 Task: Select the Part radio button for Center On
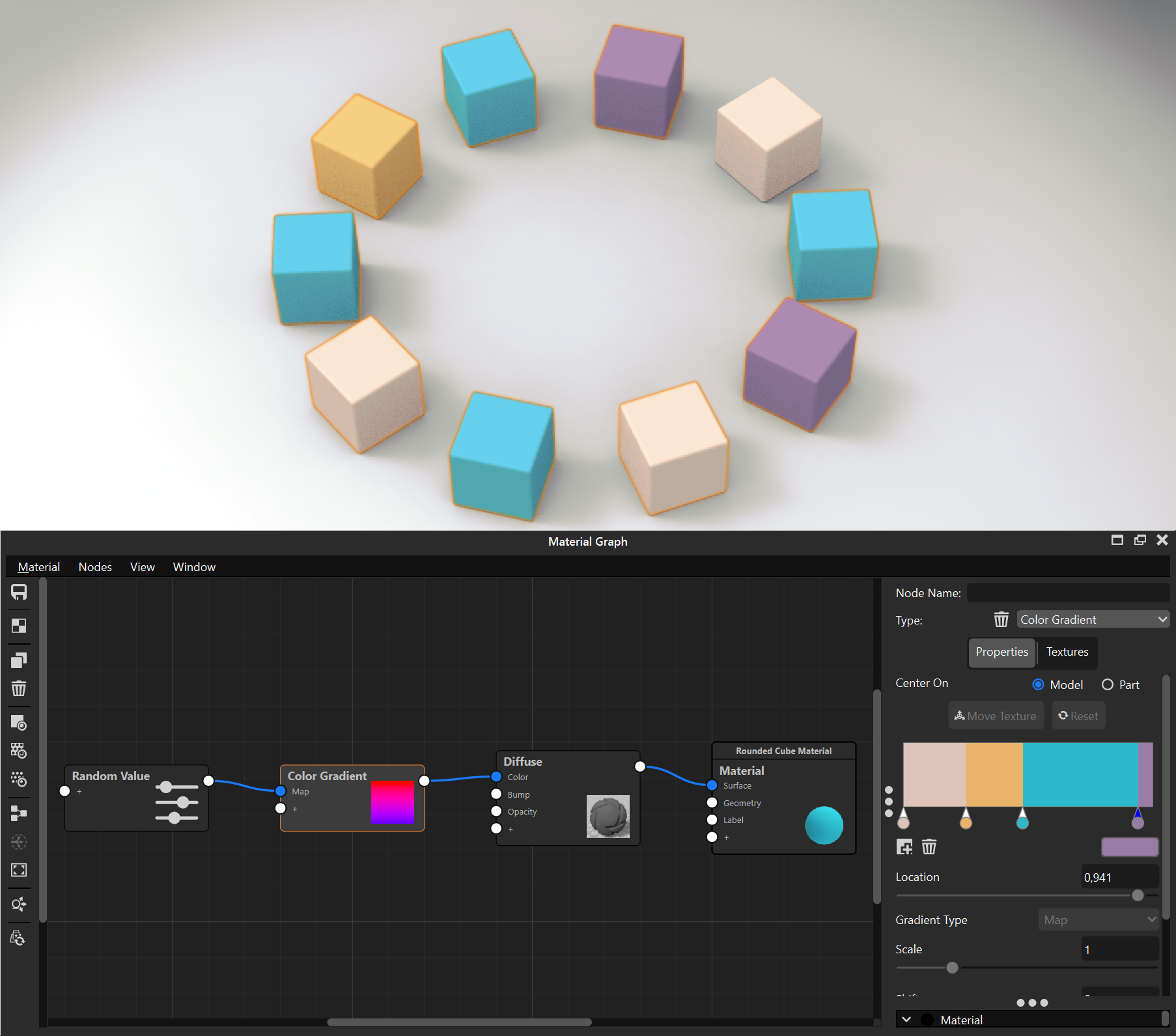(x=1106, y=684)
